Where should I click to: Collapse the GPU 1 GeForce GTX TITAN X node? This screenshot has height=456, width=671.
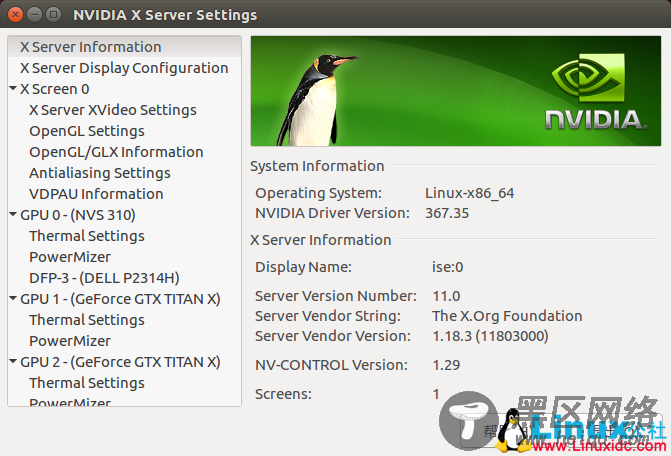click(13, 298)
